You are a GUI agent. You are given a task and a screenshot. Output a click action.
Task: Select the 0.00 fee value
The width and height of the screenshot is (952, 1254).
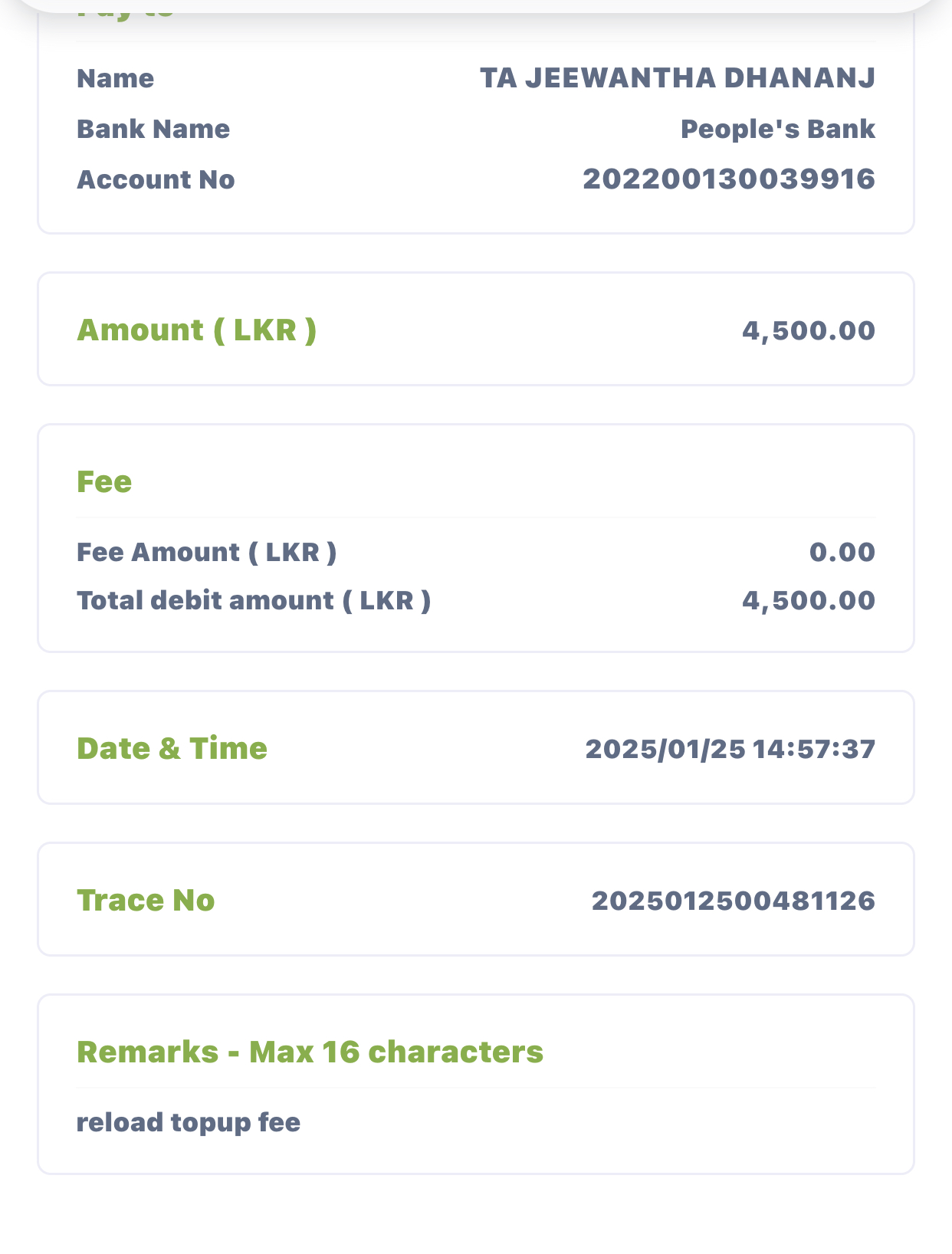[x=842, y=552]
